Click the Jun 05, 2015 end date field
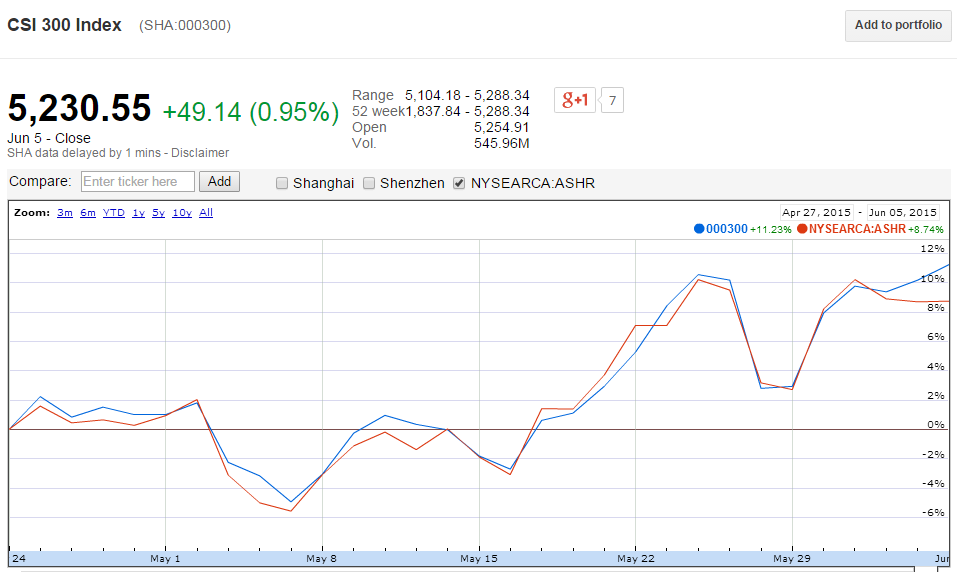Screen dimensions: 957x572 pos(902,212)
